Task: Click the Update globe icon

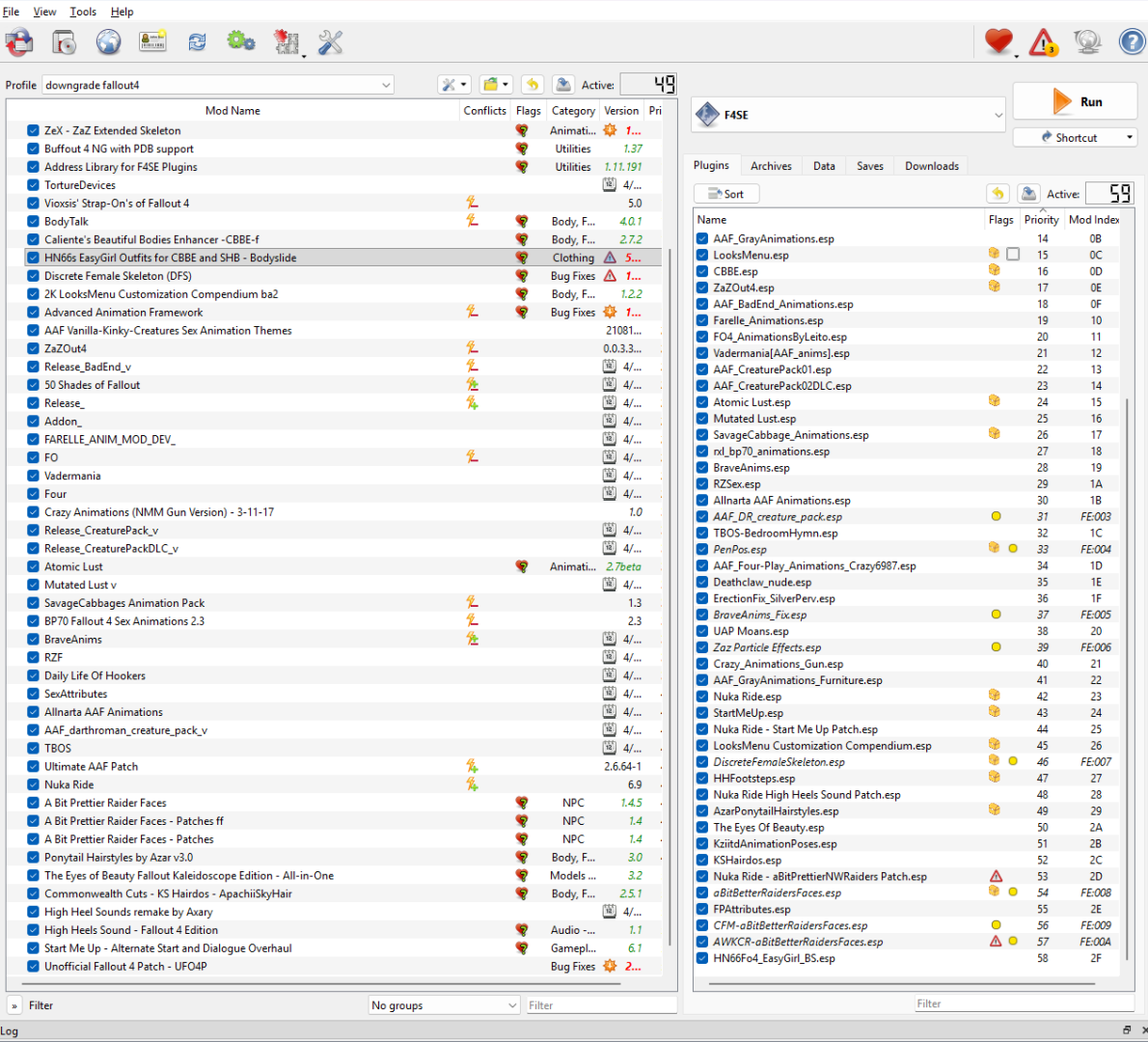Action: (1087, 41)
